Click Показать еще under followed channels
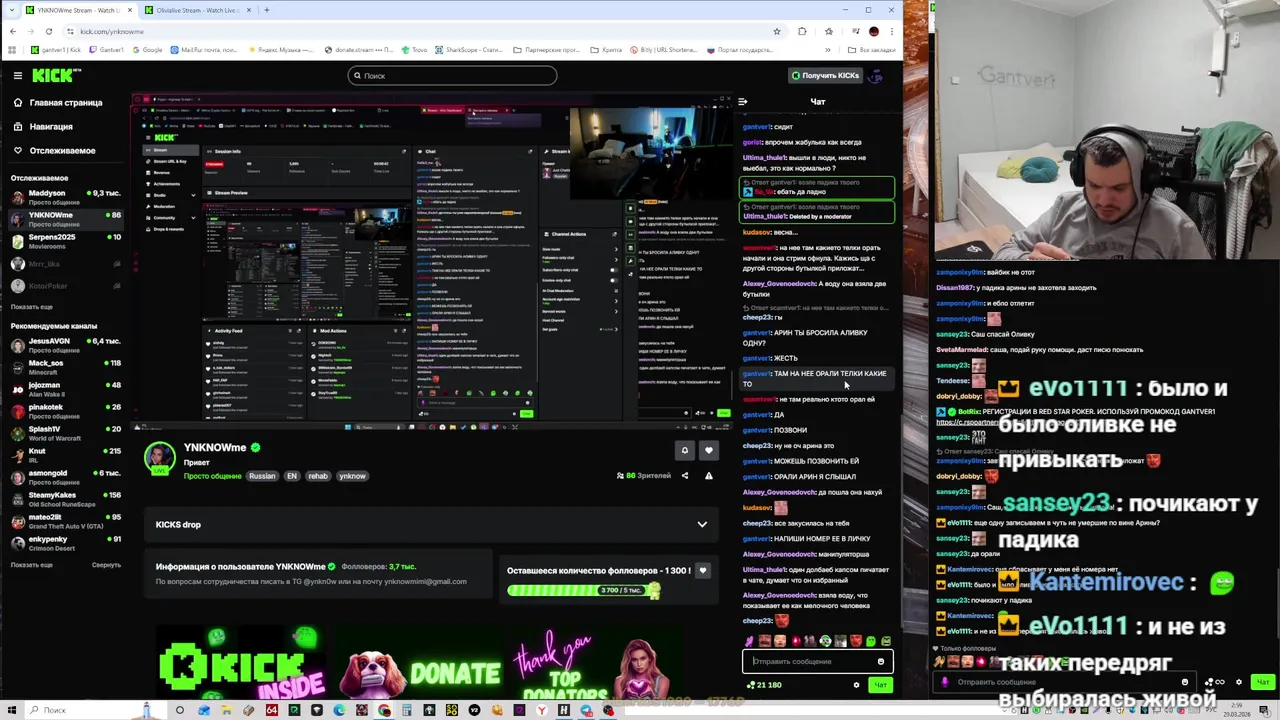The image size is (1280, 720). 31,307
